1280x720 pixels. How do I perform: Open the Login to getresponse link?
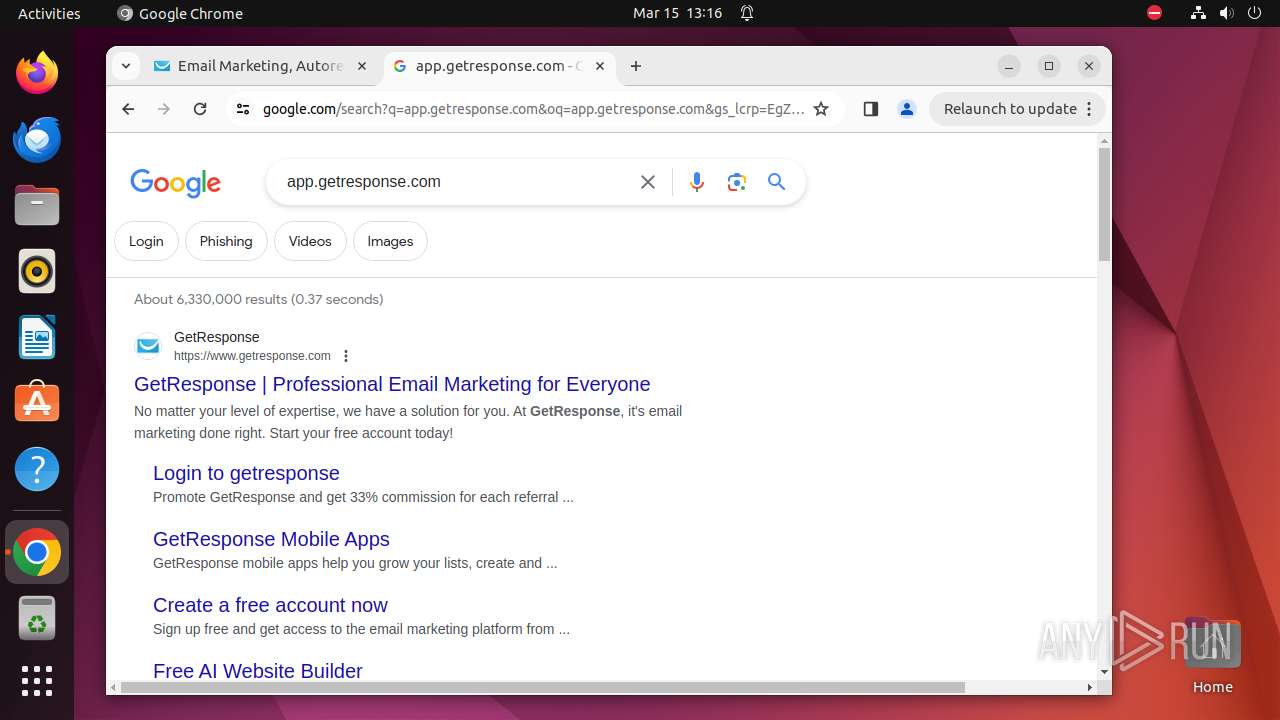tap(246, 473)
